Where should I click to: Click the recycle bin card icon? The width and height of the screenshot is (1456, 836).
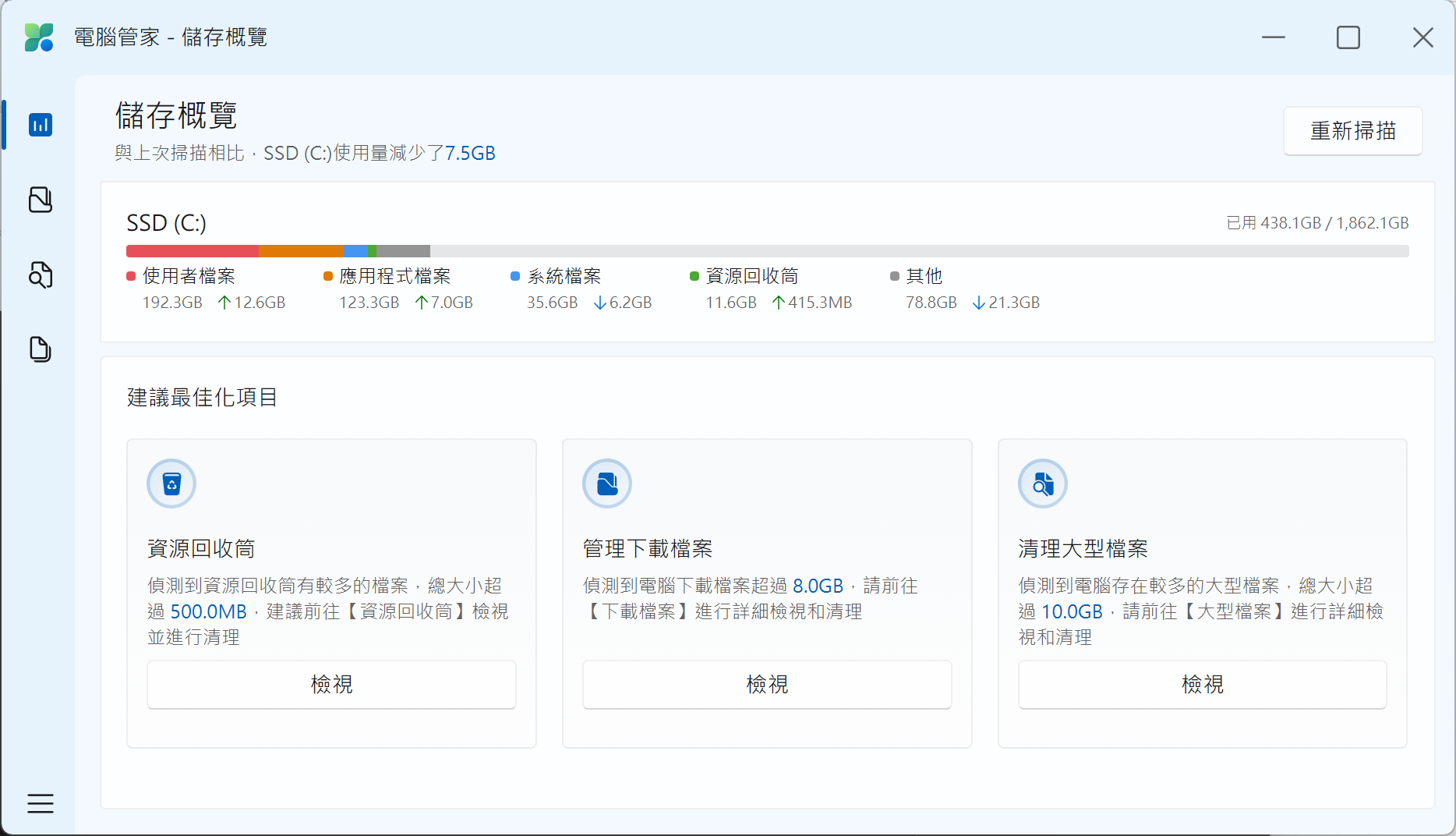click(x=171, y=484)
